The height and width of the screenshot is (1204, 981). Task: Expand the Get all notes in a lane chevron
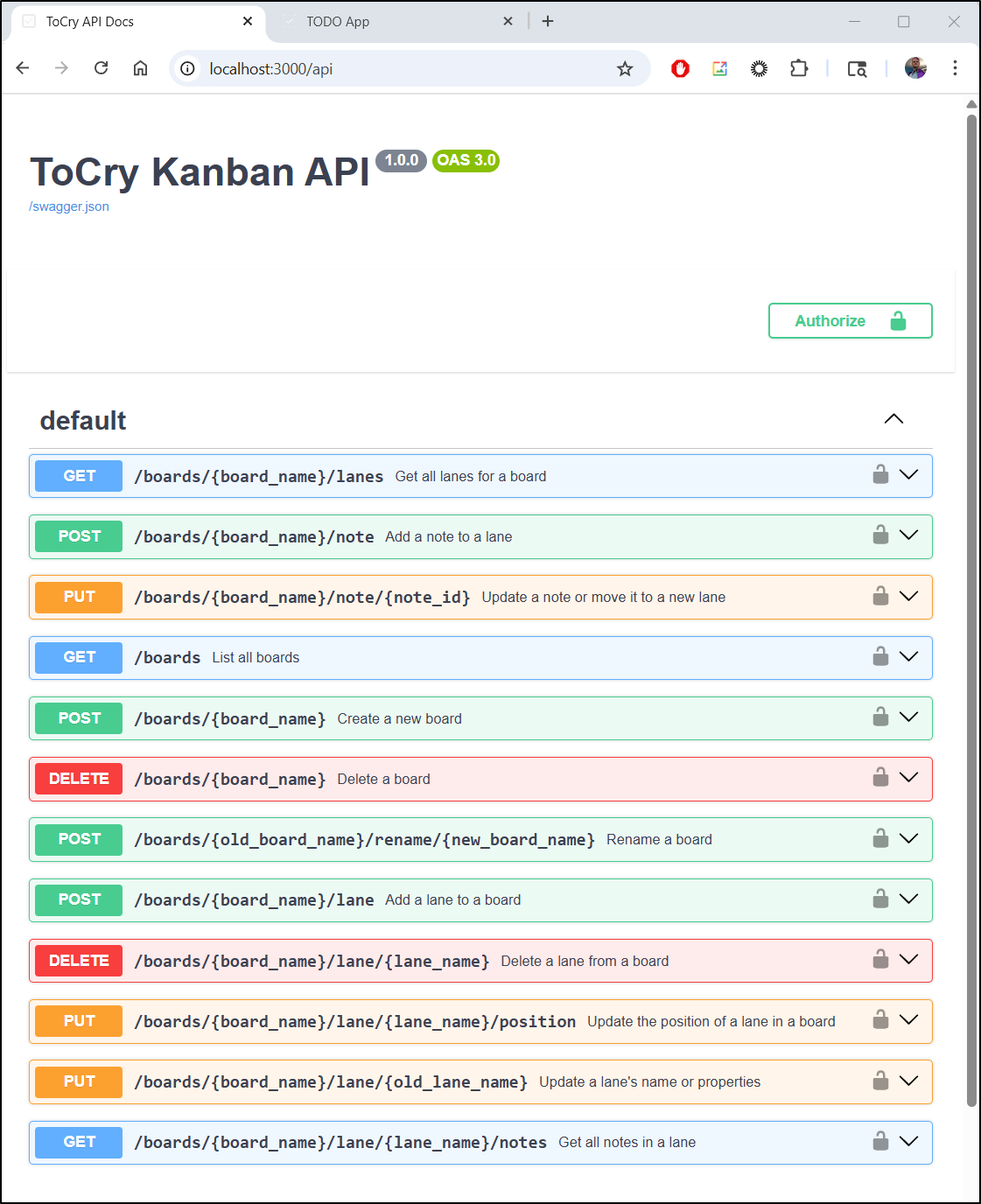point(909,1141)
